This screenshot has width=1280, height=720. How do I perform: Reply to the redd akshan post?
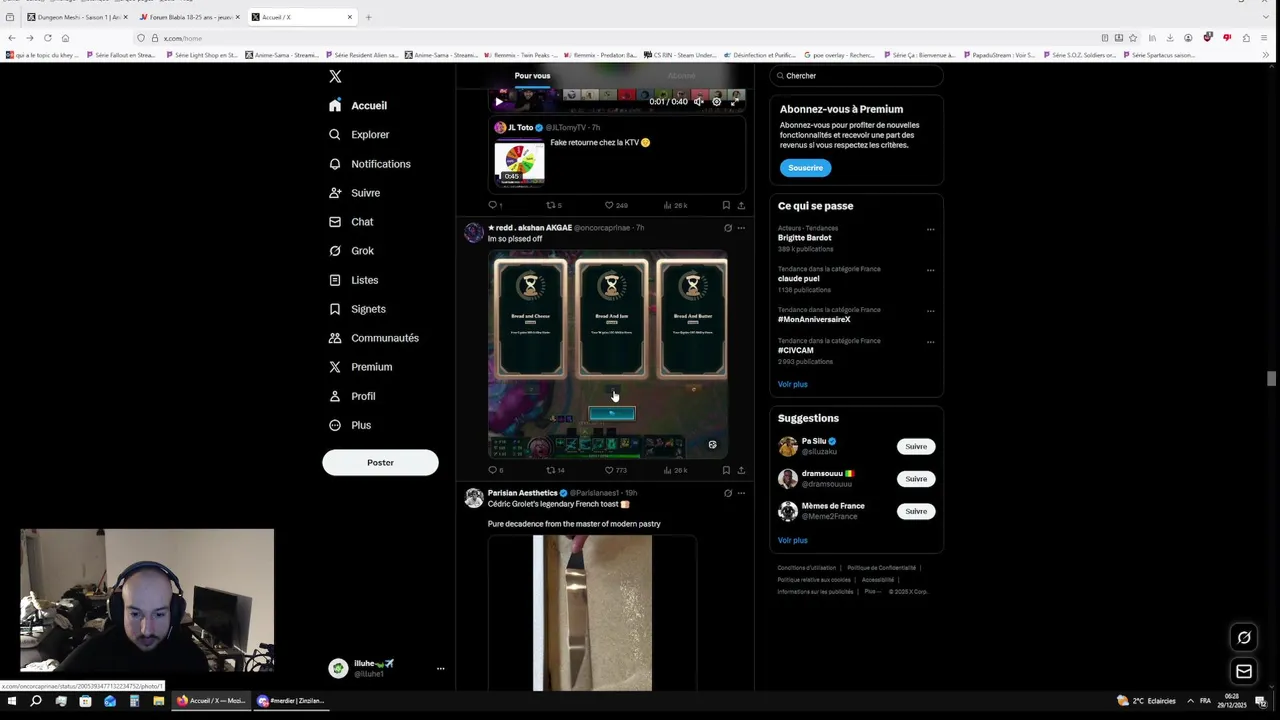coord(494,470)
